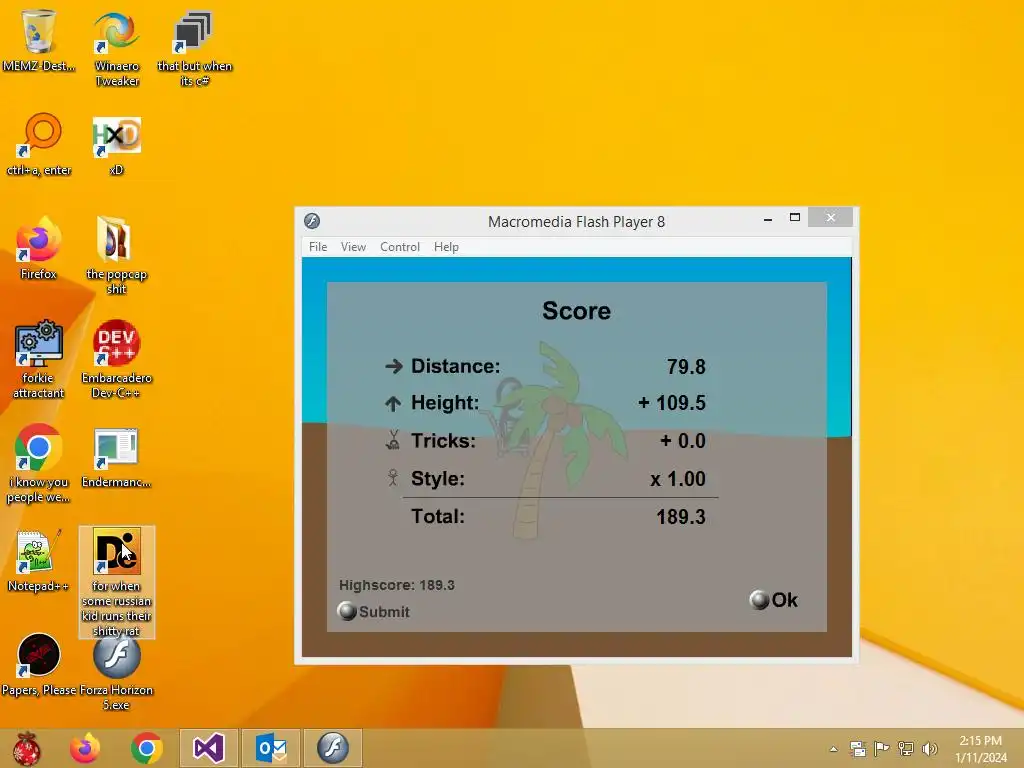The height and width of the screenshot is (768, 1024).
Task: Click the 'Highscore: 189.3' text
Action: point(396,585)
